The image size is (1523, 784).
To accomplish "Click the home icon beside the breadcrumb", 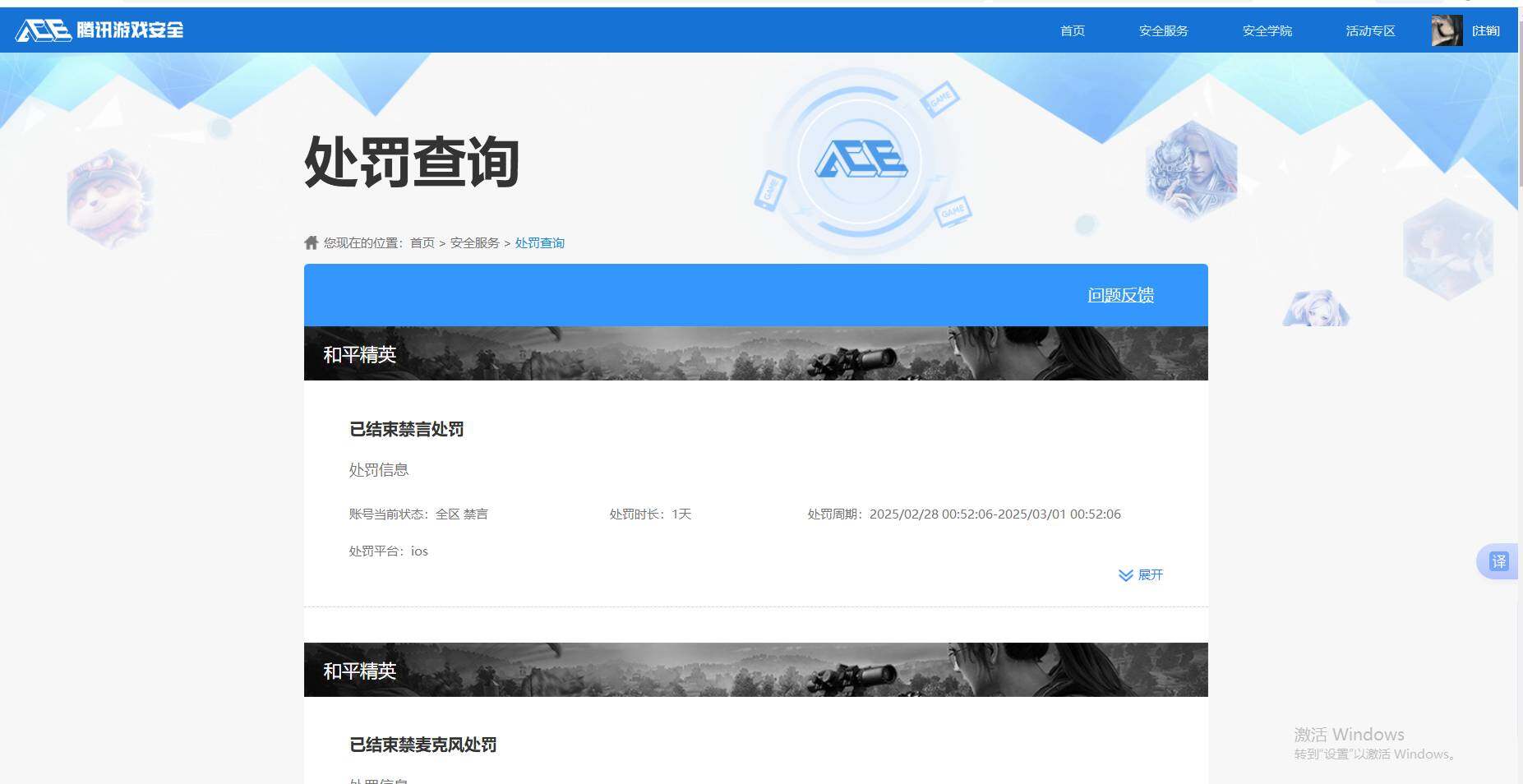I will pyautogui.click(x=311, y=242).
